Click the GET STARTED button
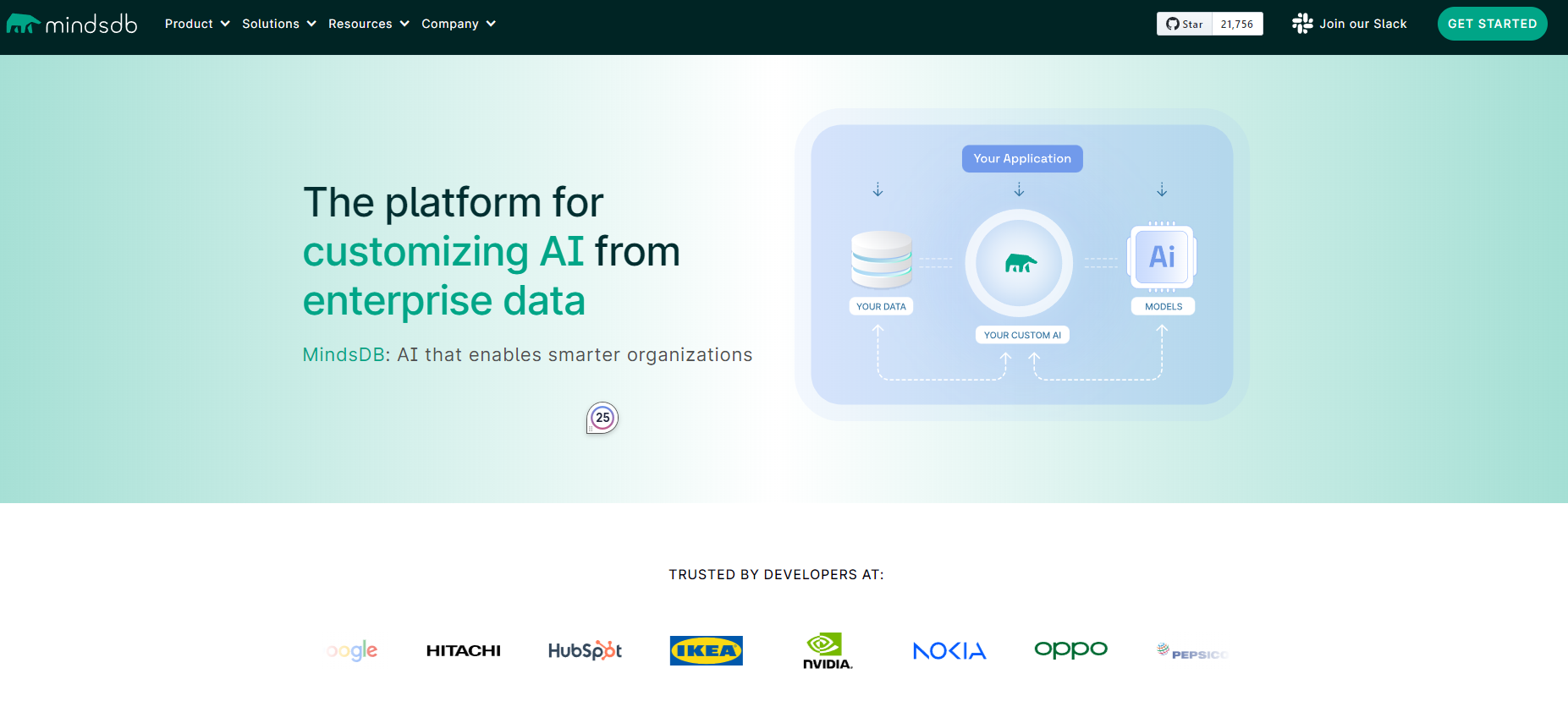This screenshot has width=1568, height=723. coord(1493,24)
